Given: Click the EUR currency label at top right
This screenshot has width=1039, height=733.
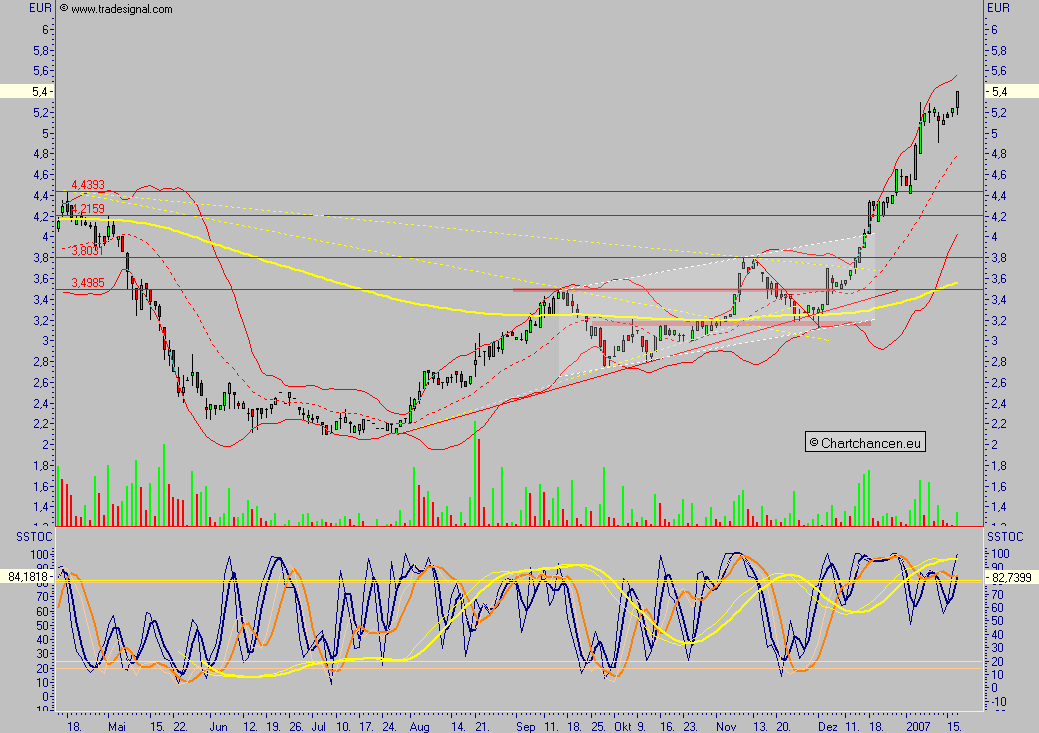Looking at the screenshot, I should coord(998,8).
